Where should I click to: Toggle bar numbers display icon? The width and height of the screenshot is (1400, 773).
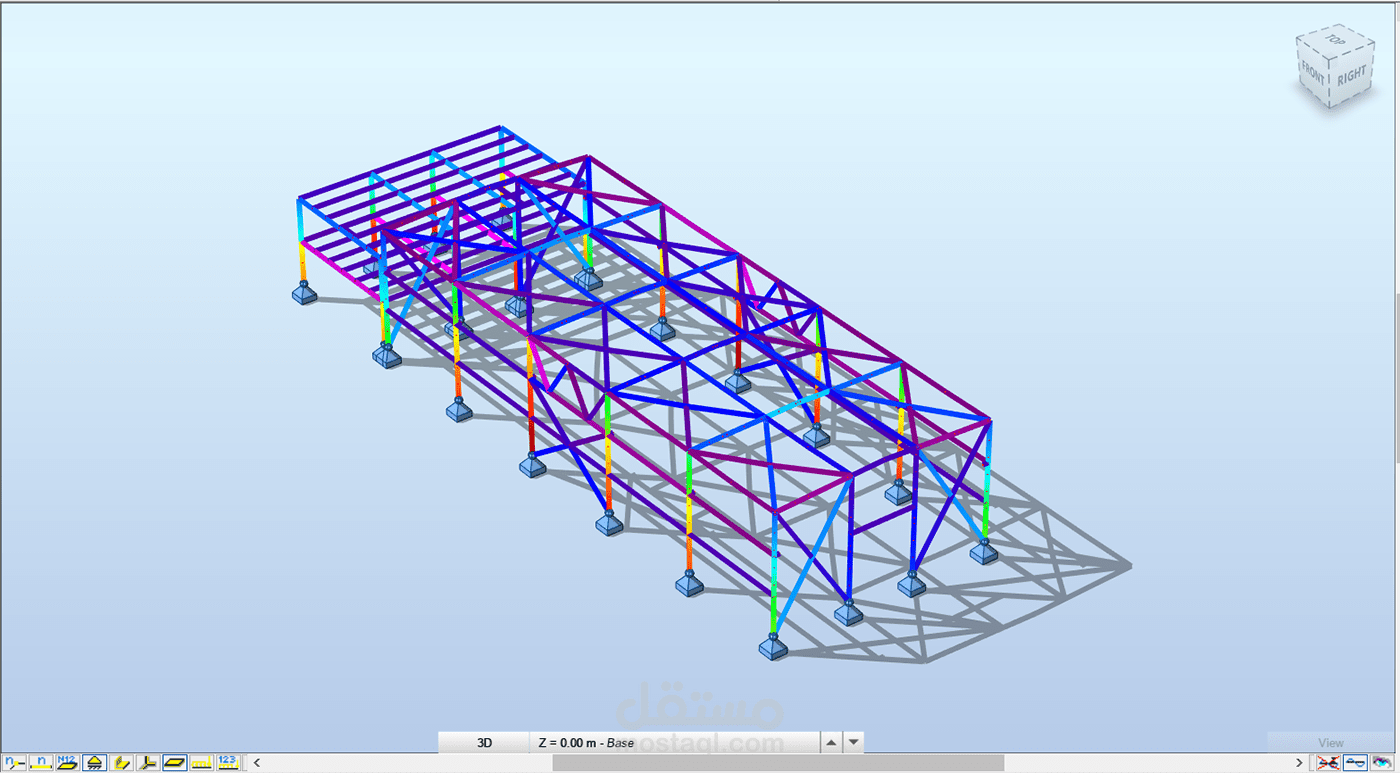coord(41,763)
